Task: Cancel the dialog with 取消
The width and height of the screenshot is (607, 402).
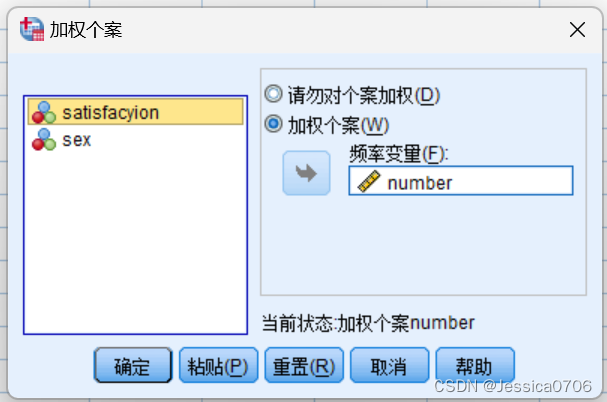Action: 389,365
